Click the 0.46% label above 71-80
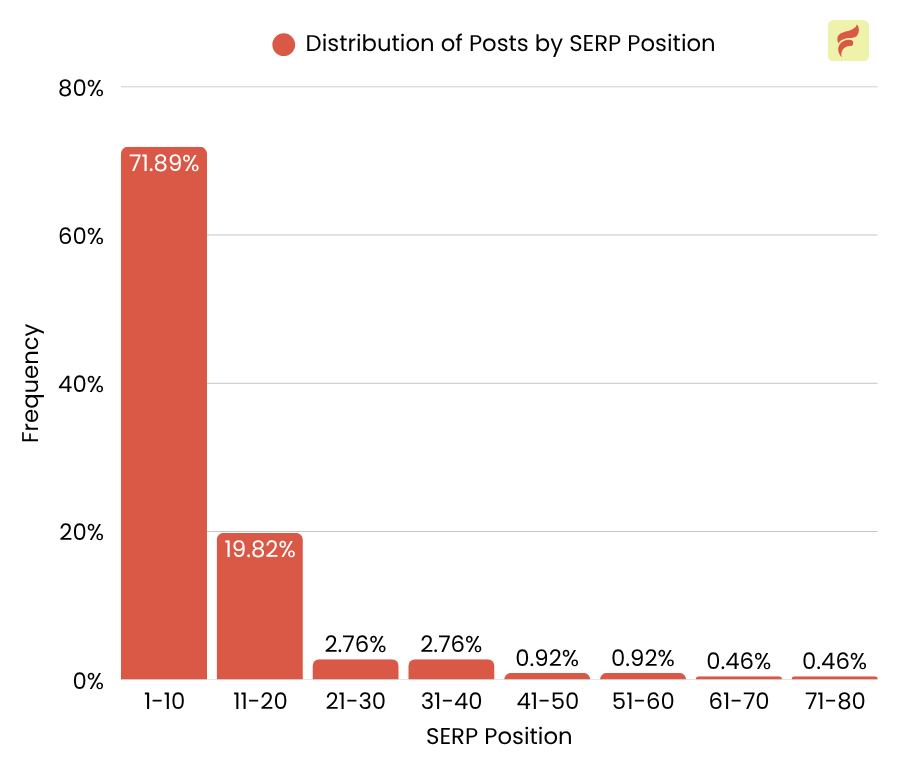 click(x=834, y=661)
